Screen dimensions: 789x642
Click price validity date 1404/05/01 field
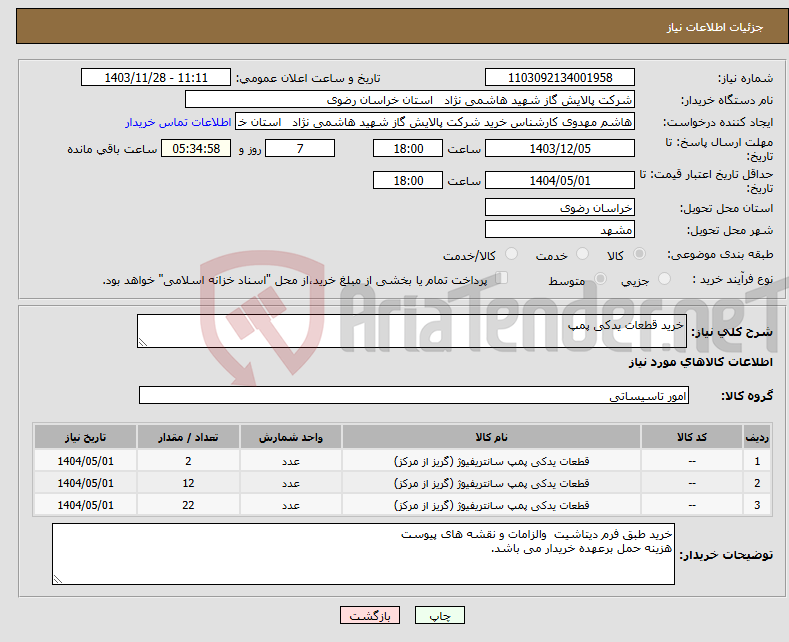(x=560, y=180)
